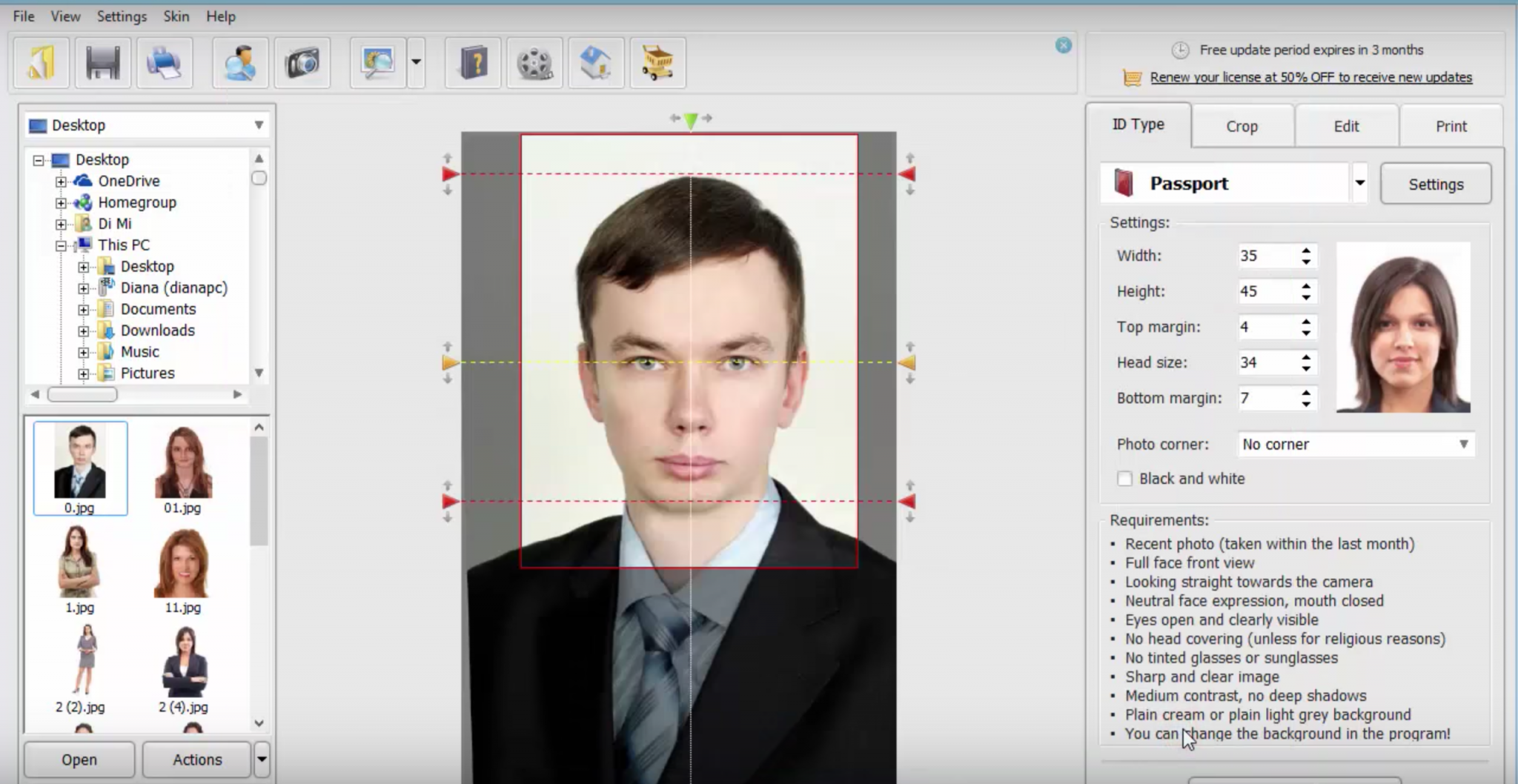Expand the Downloads folder node
This screenshot has width=1518, height=784.
[84, 331]
